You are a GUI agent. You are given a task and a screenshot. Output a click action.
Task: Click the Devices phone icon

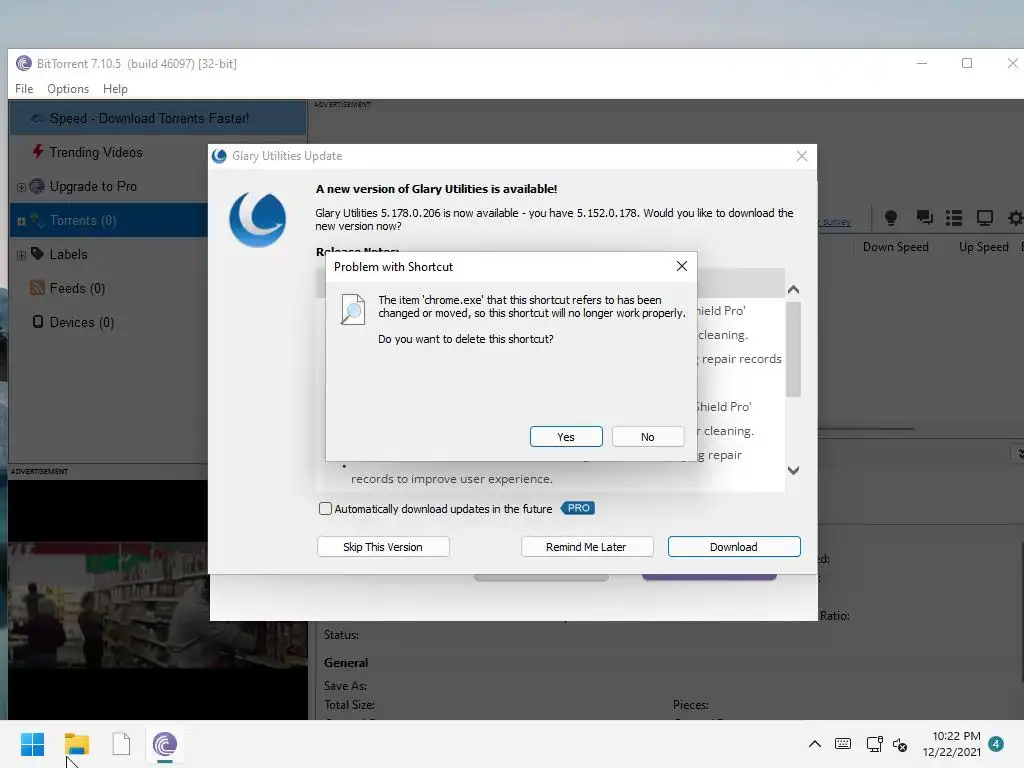click(38, 321)
